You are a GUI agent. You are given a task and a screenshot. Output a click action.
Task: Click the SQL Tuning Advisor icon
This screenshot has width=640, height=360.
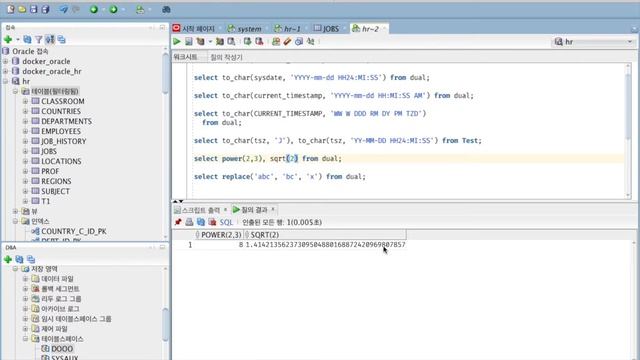[231, 41]
